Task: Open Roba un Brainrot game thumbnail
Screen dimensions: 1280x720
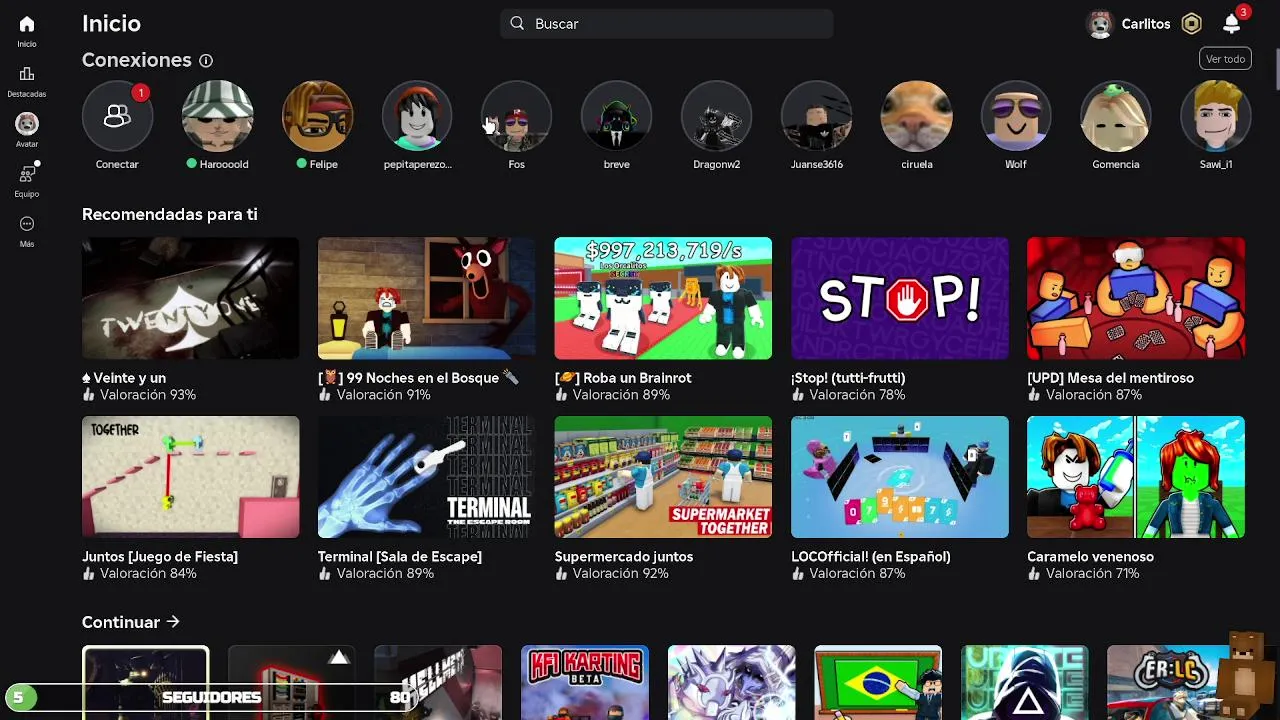Action: coord(663,298)
